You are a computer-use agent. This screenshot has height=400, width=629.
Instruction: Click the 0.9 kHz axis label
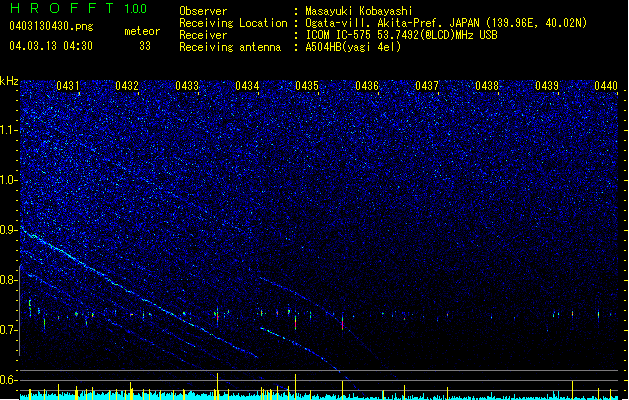point(9,230)
